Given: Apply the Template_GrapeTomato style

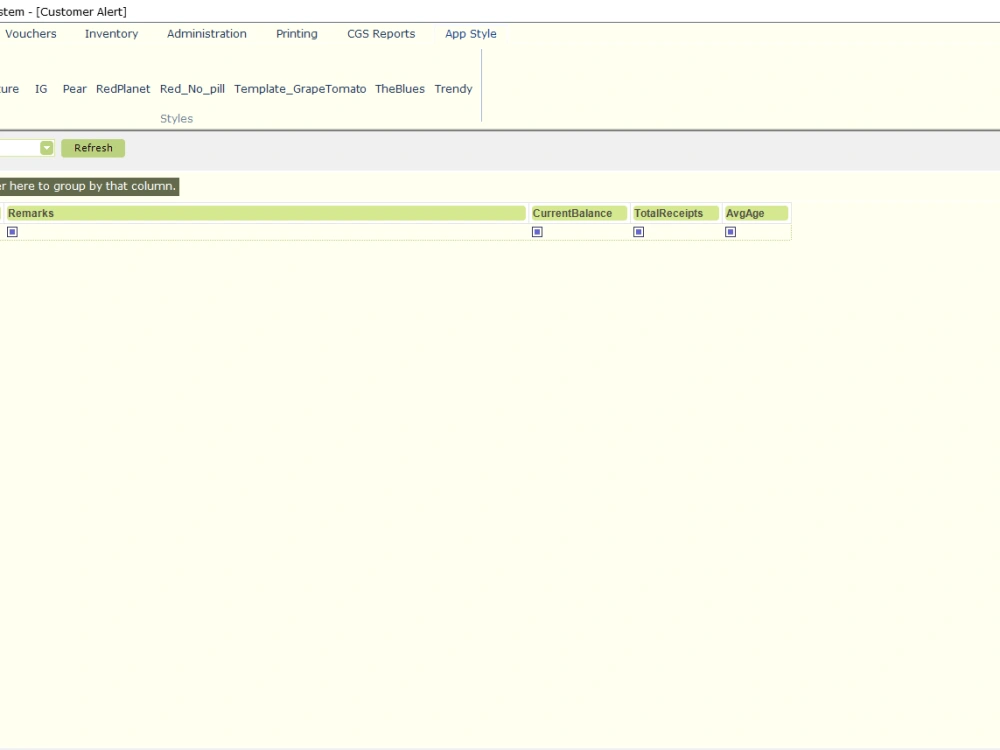Looking at the screenshot, I should tap(300, 89).
